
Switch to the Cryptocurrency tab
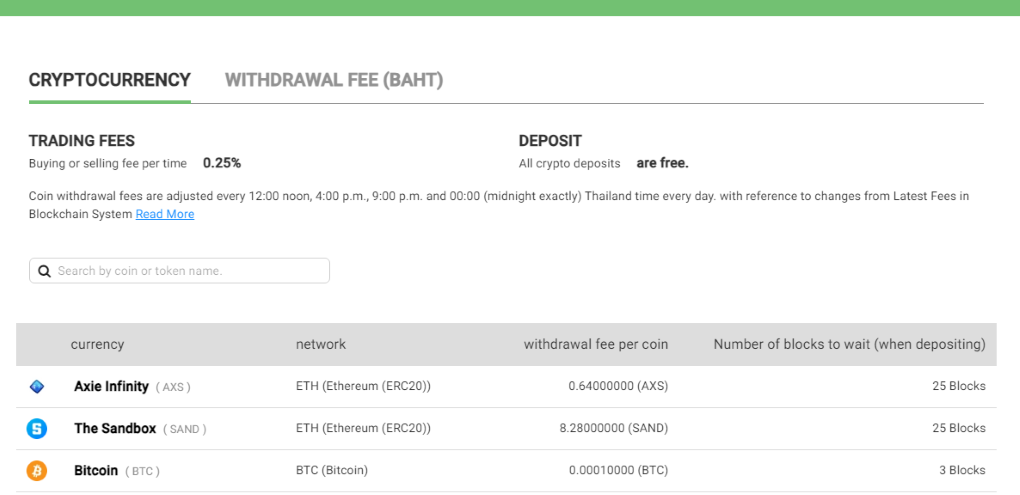(109, 80)
